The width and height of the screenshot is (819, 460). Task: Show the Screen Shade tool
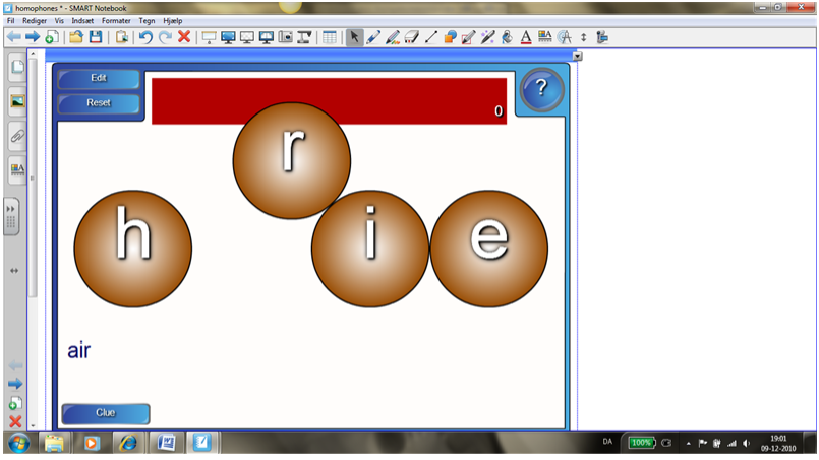click(209, 37)
